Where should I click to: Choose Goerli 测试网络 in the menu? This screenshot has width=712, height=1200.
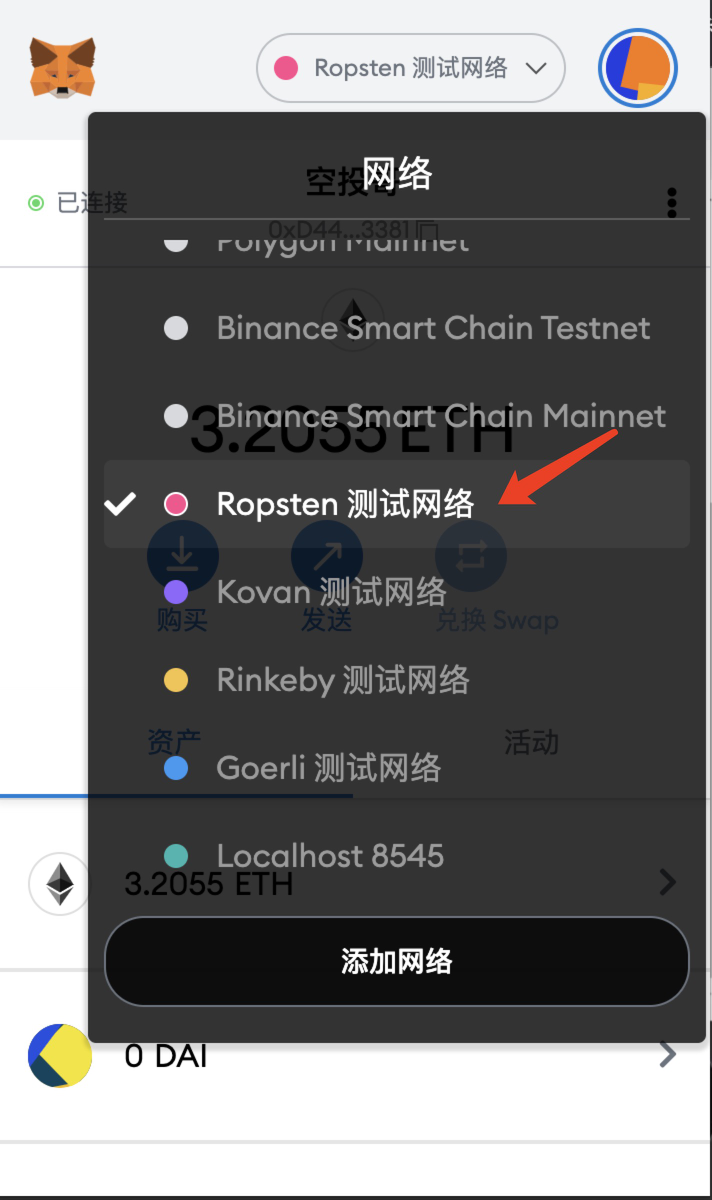pyautogui.click(x=328, y=768)
